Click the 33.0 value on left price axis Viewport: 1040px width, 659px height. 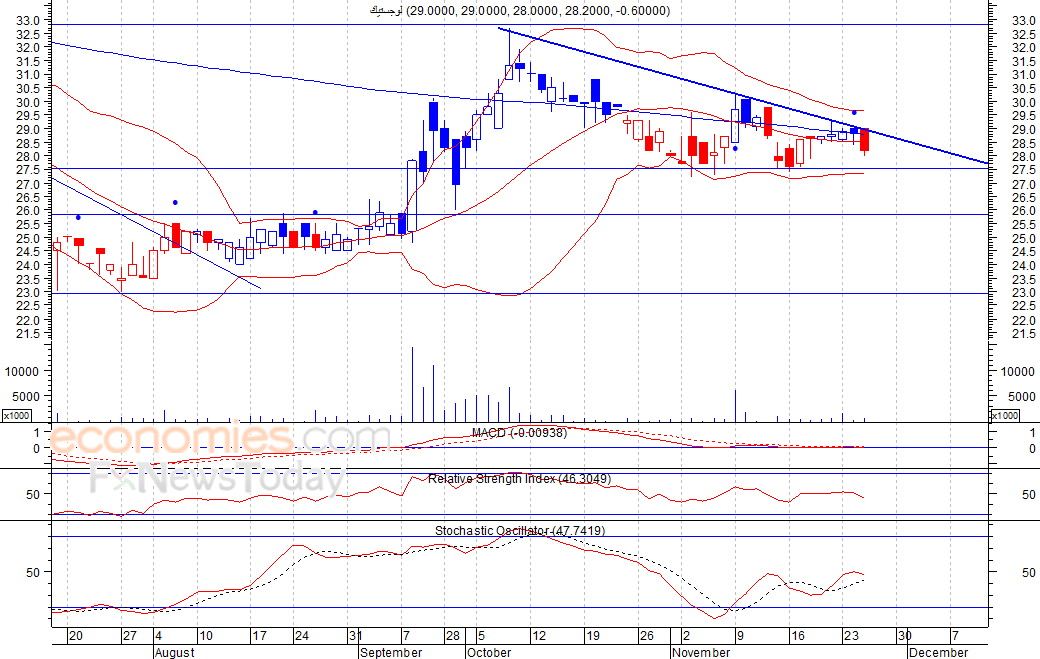pyautogui.click(x=27, y=21)
